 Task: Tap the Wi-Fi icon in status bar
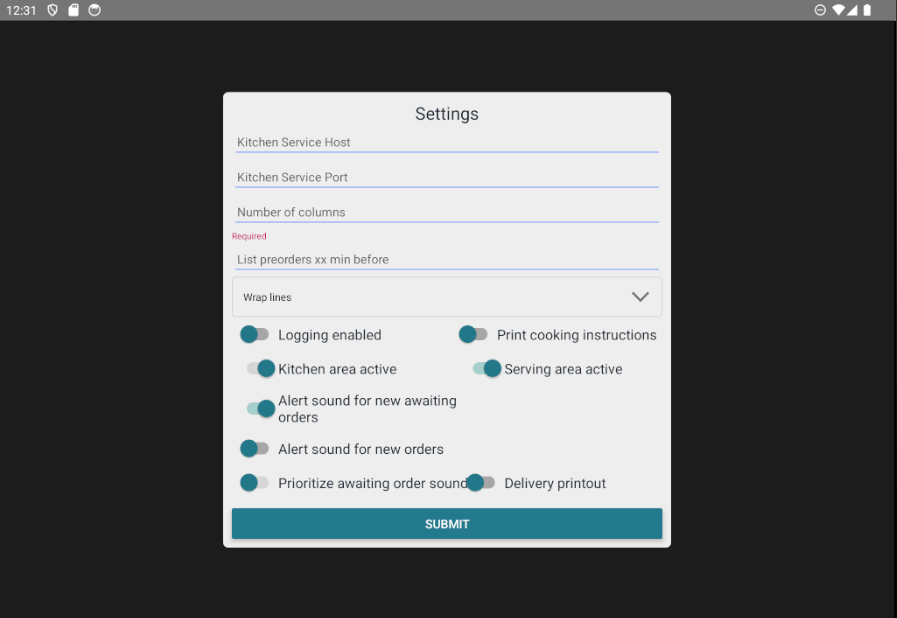click(x=838, y=10)
